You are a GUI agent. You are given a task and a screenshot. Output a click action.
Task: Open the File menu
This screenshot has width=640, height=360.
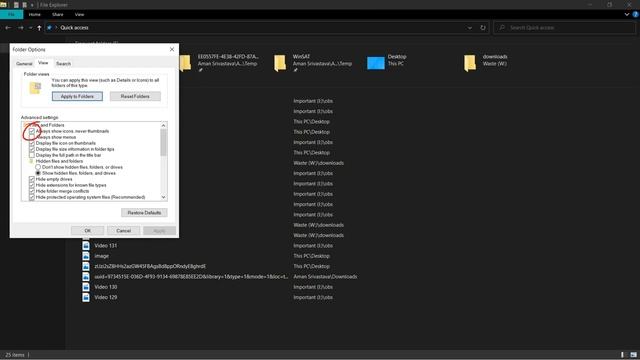pos(11,14)
